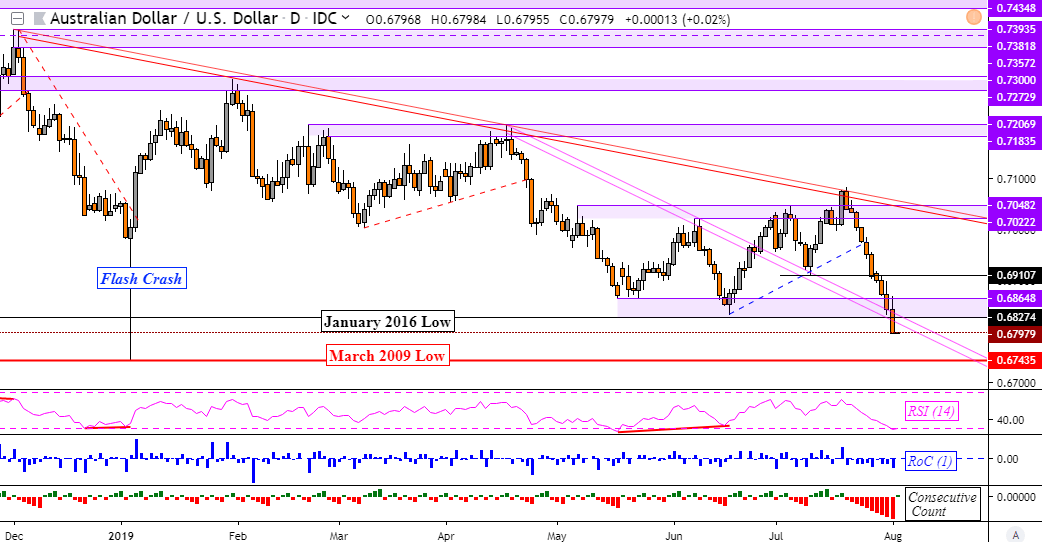Click the Consecutive Count indicator label
Viewport: 1042px width, 542px height.
click(942, 504)
